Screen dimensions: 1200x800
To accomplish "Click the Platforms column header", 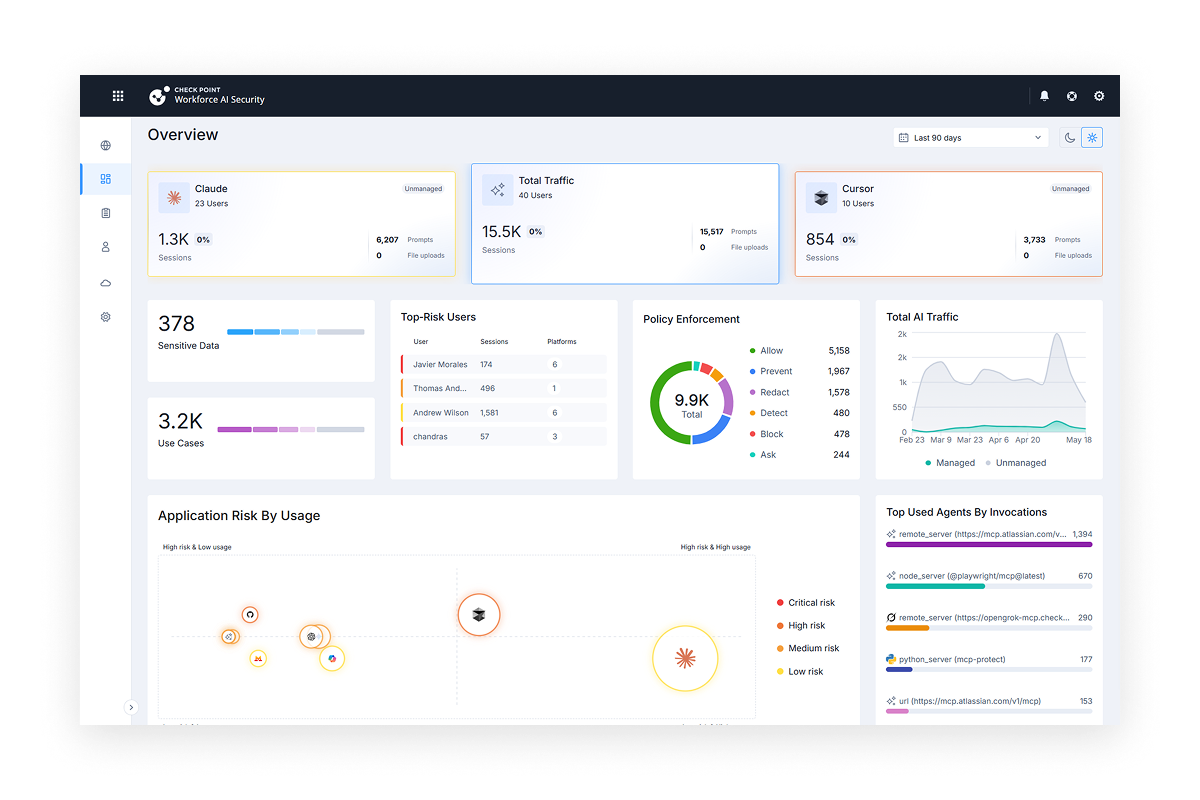I will tap(562, 341).
